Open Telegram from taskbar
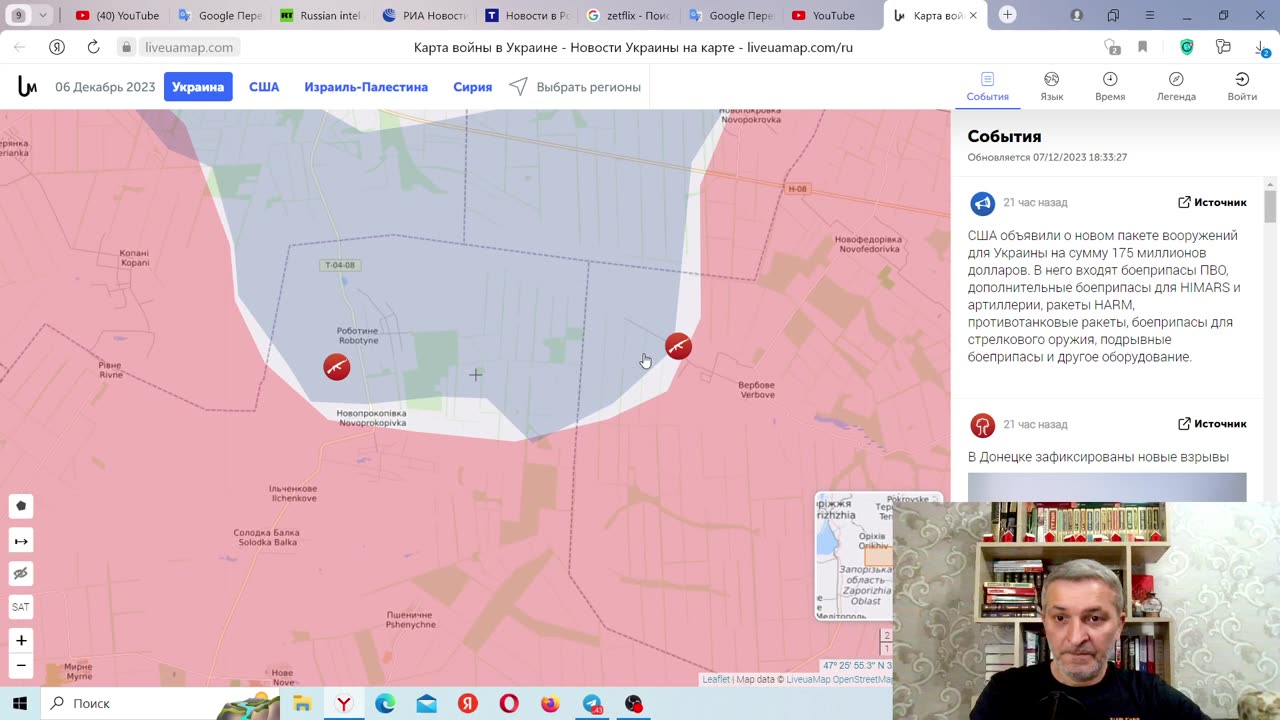1280x720 pixels. point(592,704)
